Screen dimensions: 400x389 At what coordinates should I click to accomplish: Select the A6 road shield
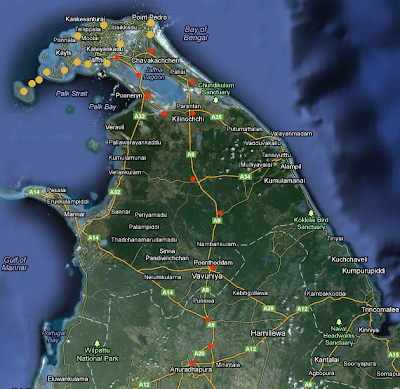tap(308, 384)
